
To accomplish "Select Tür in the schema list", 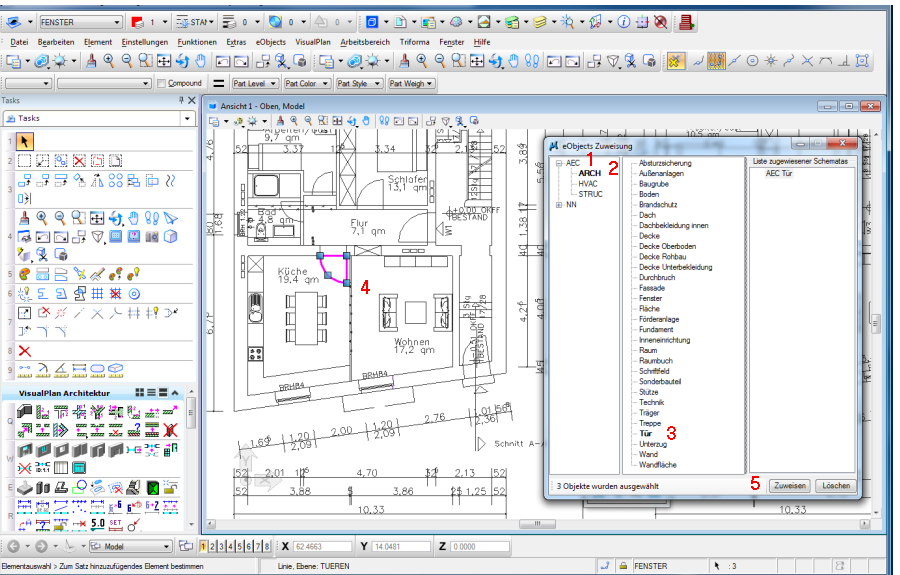I will click(x=646, y=434).
